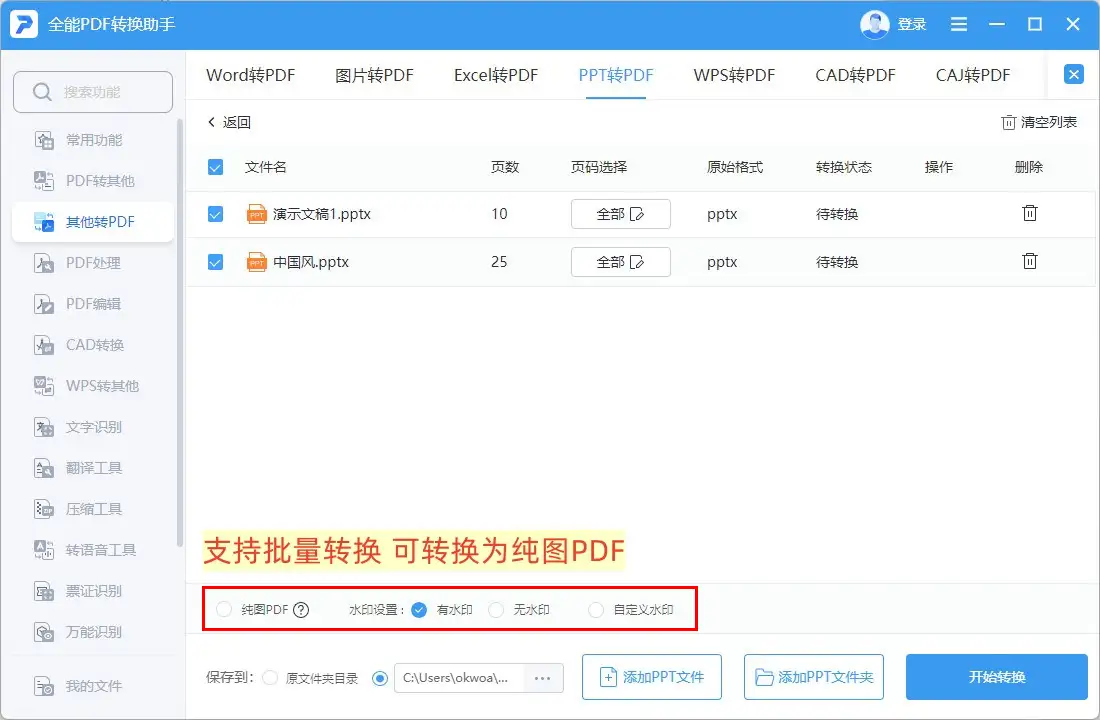Toggle the select-all checkbox in header
The height and width of the screenshot is (720, 1100).
215,167
